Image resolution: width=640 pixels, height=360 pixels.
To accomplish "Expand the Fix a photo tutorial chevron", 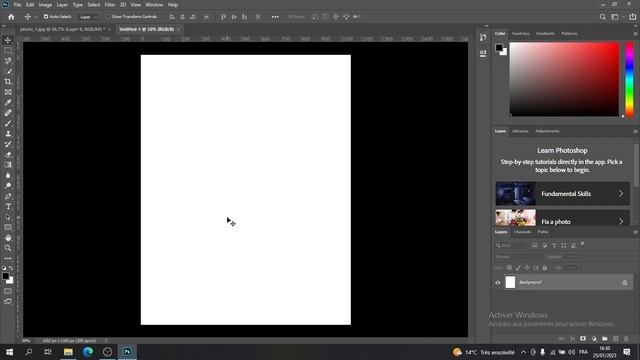I will 621,221.
